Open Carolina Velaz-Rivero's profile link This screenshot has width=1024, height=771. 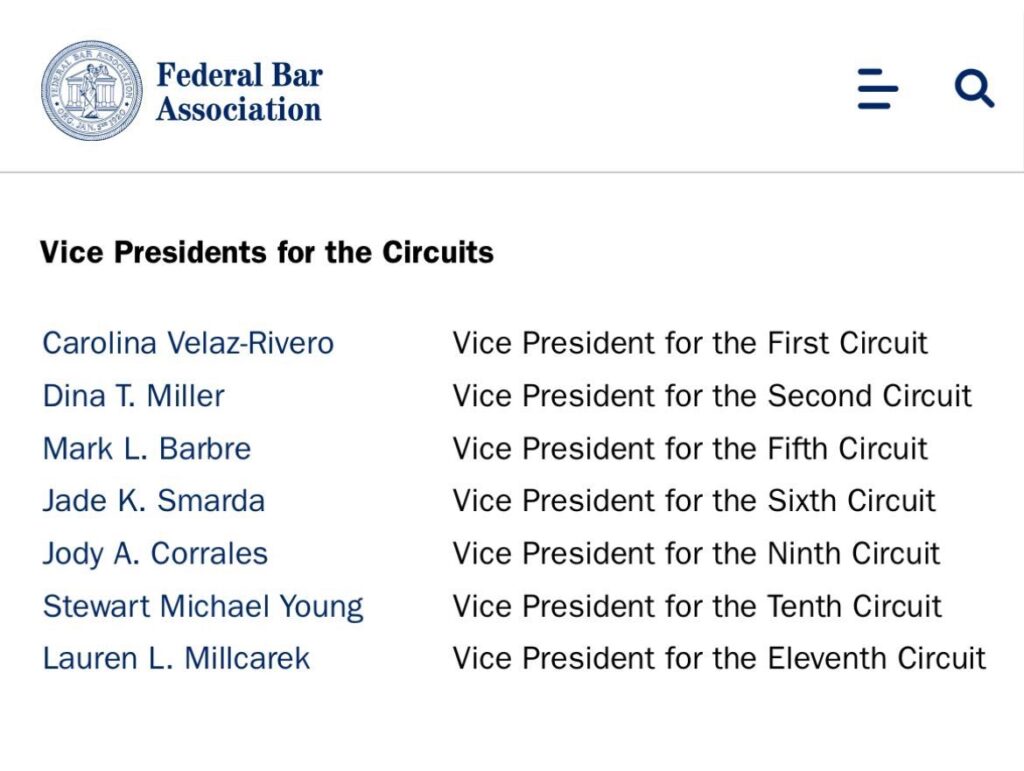pyautogui.click(x=188, y=343)
